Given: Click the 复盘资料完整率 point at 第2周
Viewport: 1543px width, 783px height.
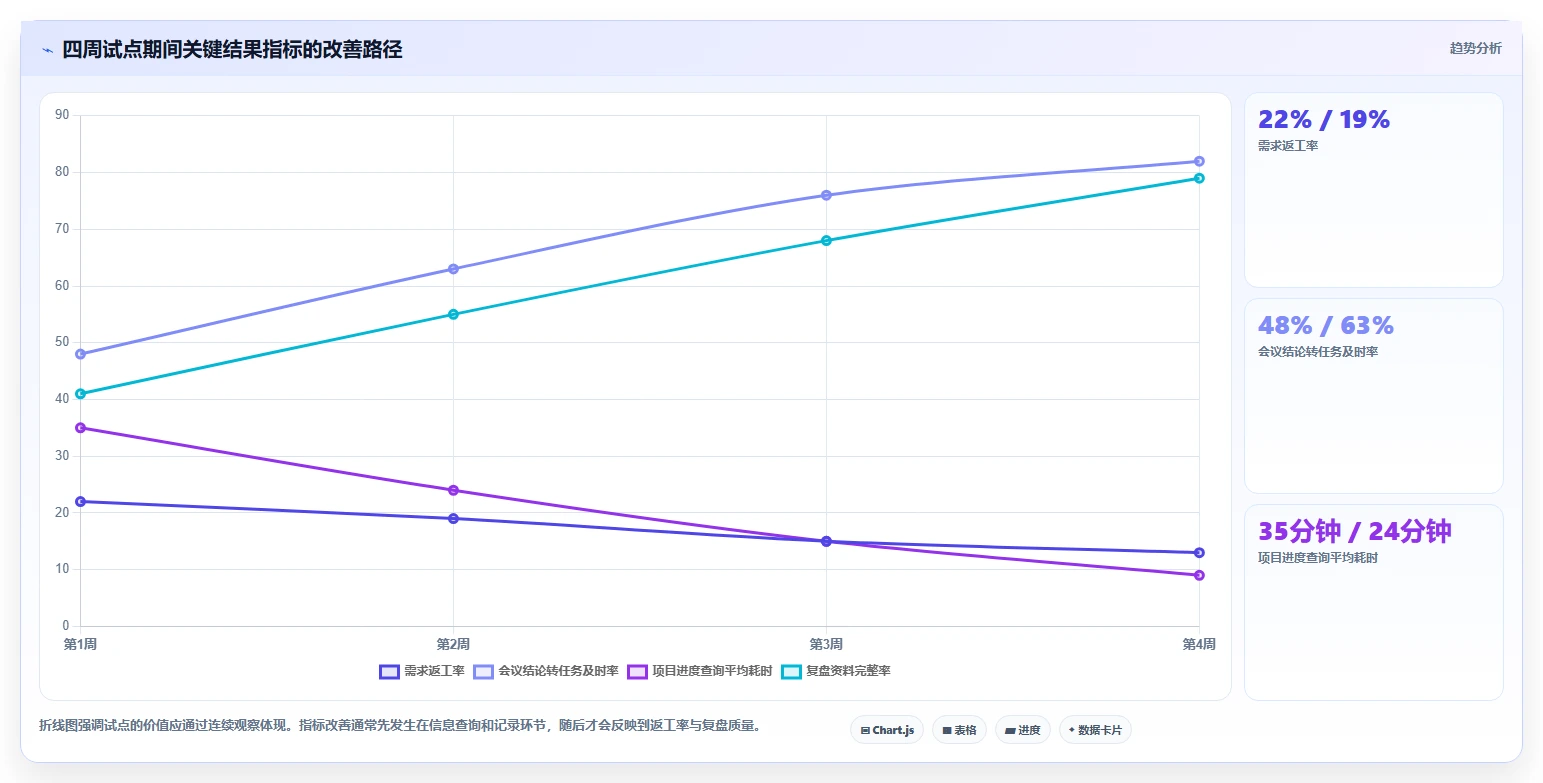Looking at the screenshot, I should tap(453, 314).
